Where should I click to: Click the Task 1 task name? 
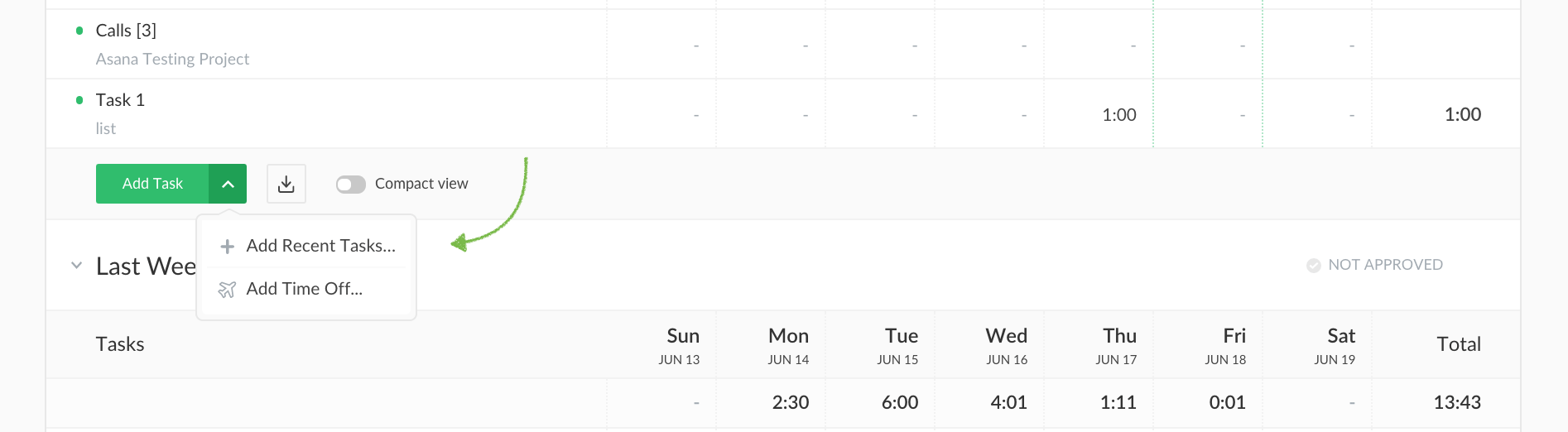120,100
